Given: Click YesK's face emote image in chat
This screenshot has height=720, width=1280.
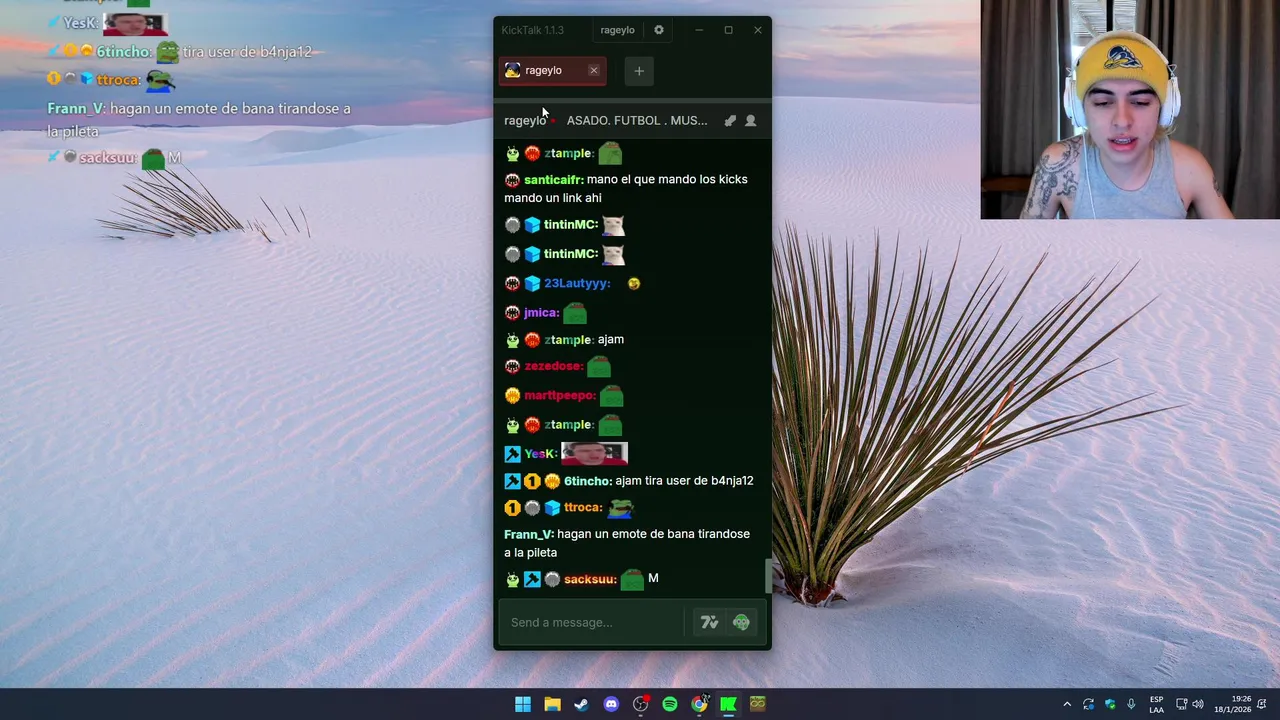Looking at the screenshot, I should (594, 453).
